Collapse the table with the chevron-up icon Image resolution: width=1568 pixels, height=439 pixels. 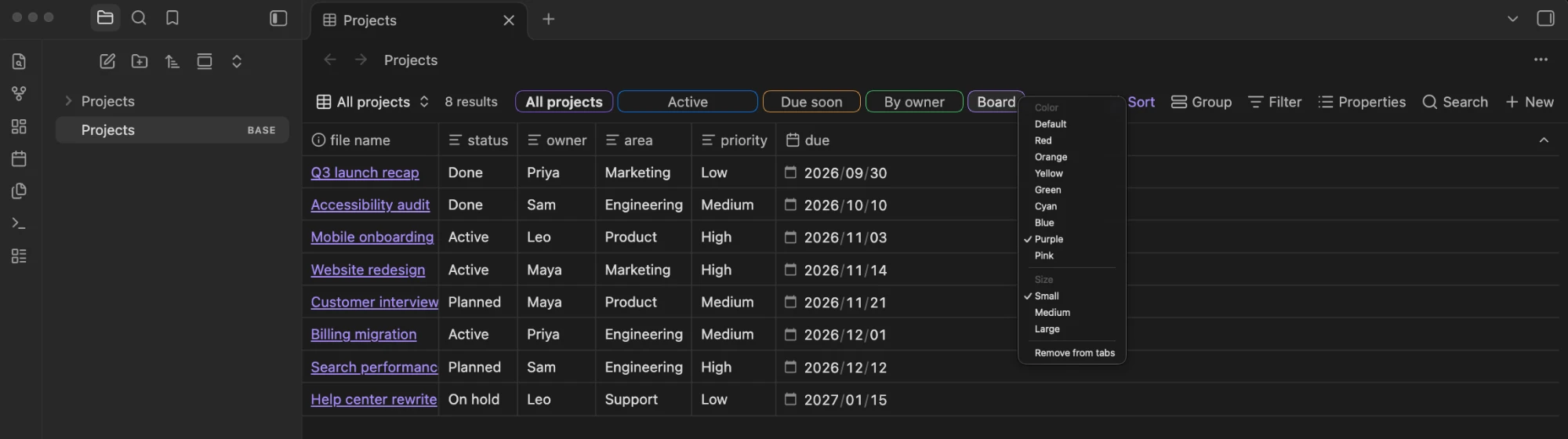click(1544, 140)
